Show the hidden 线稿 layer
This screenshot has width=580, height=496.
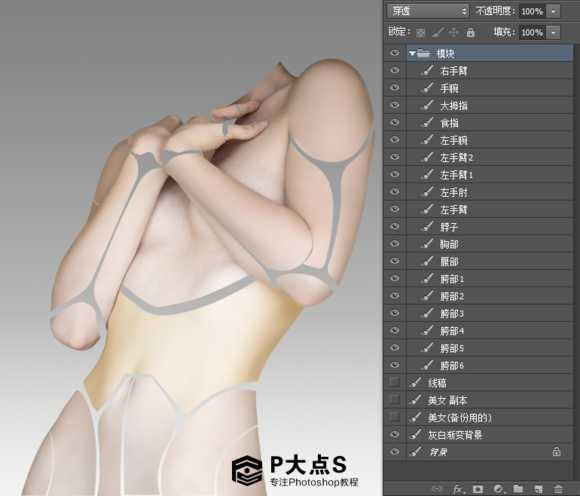(x=395, y=381)
